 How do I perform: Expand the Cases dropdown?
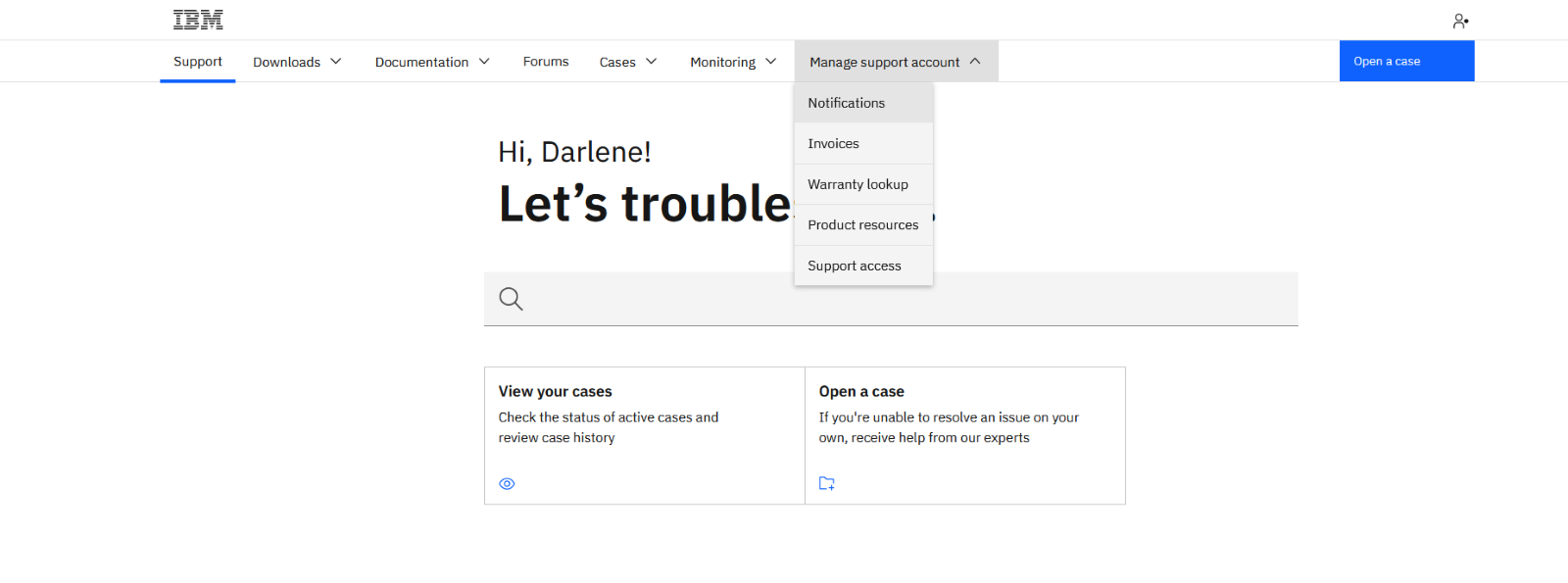pos(628,62)
